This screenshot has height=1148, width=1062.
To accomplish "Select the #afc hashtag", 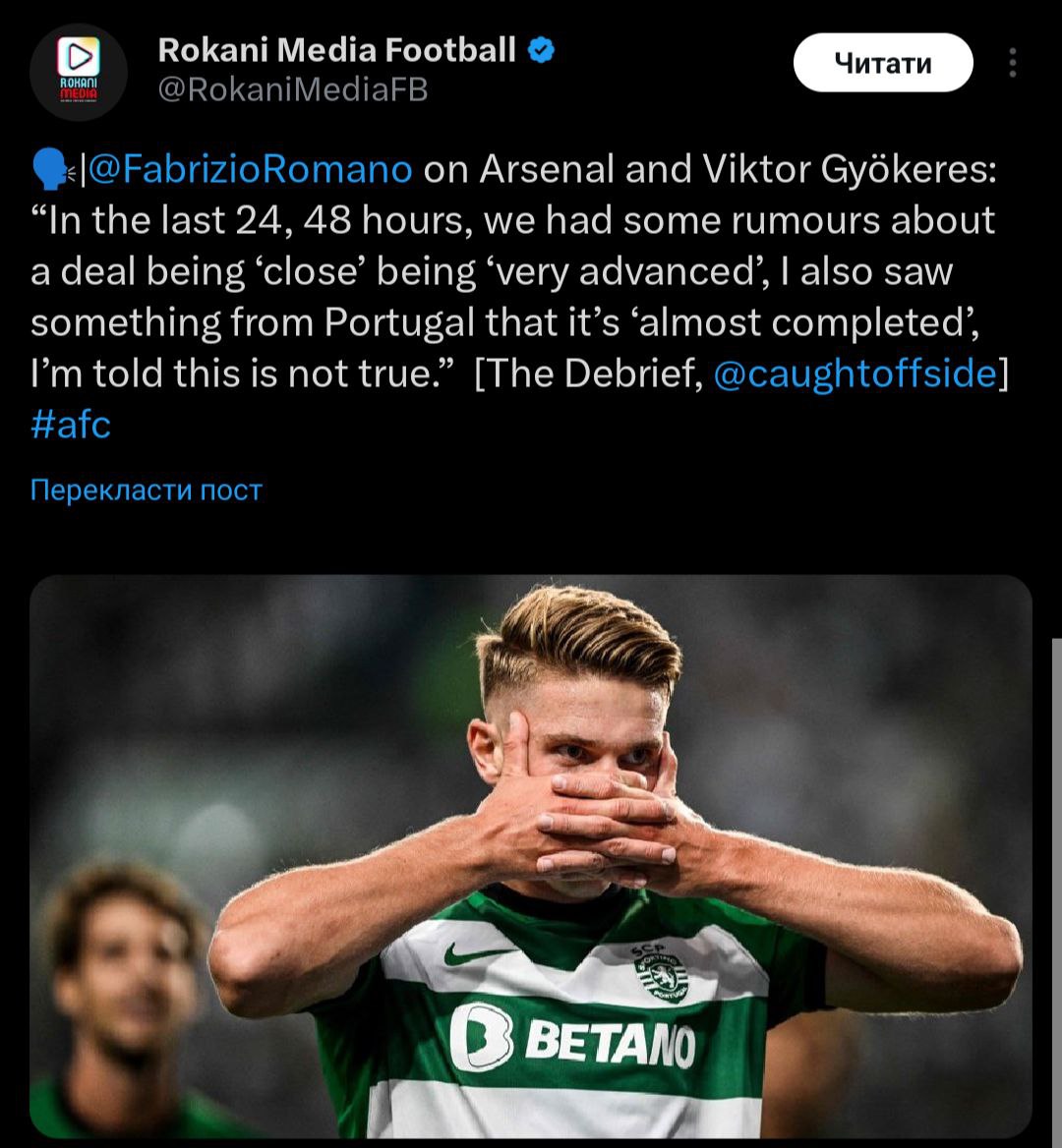I will [71, 425].
